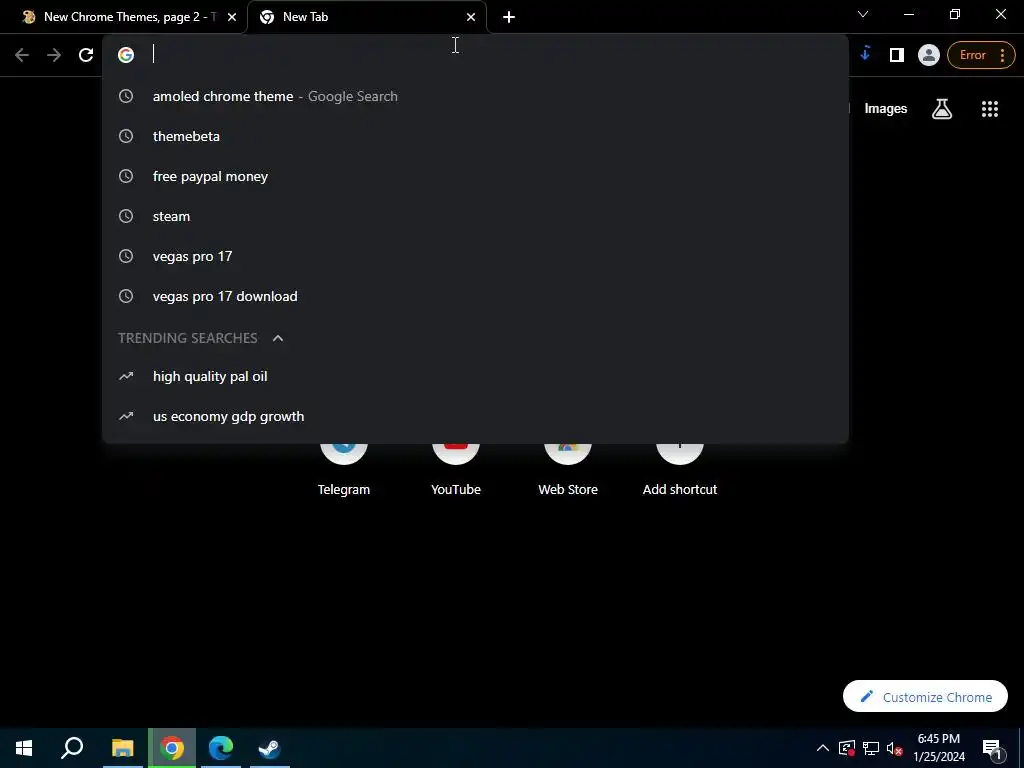Open the tab search dropdown chevron
1024x768 pixels.
point(863,14)
